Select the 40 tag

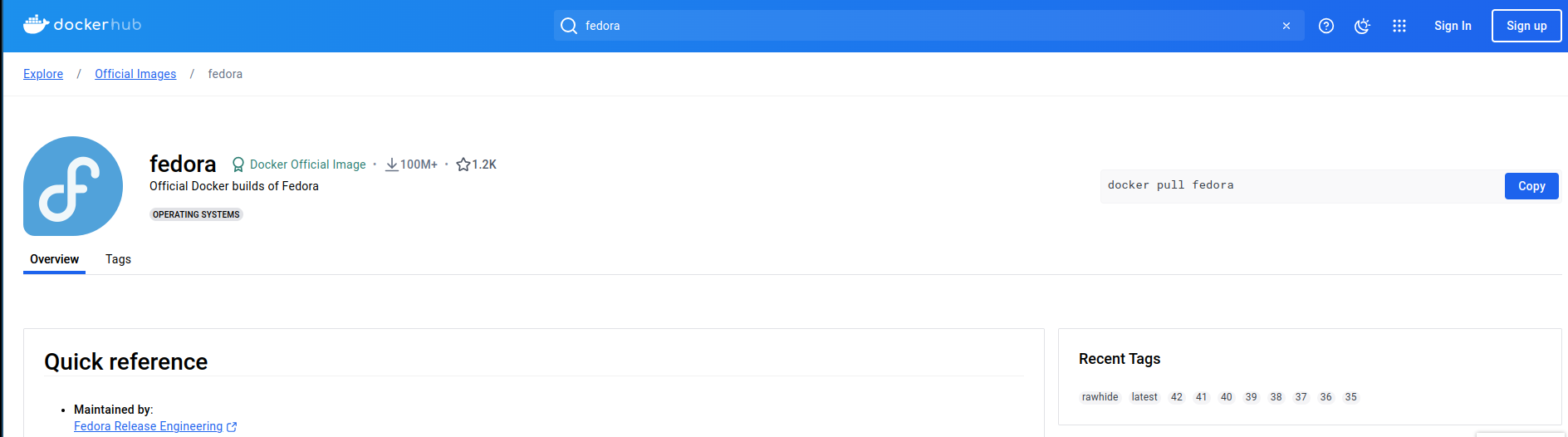tap(1227, 397)
